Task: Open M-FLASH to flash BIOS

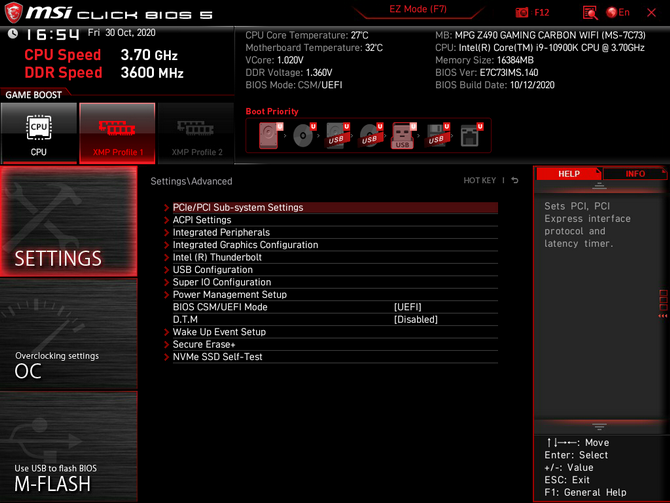Action: pos(69,446)
